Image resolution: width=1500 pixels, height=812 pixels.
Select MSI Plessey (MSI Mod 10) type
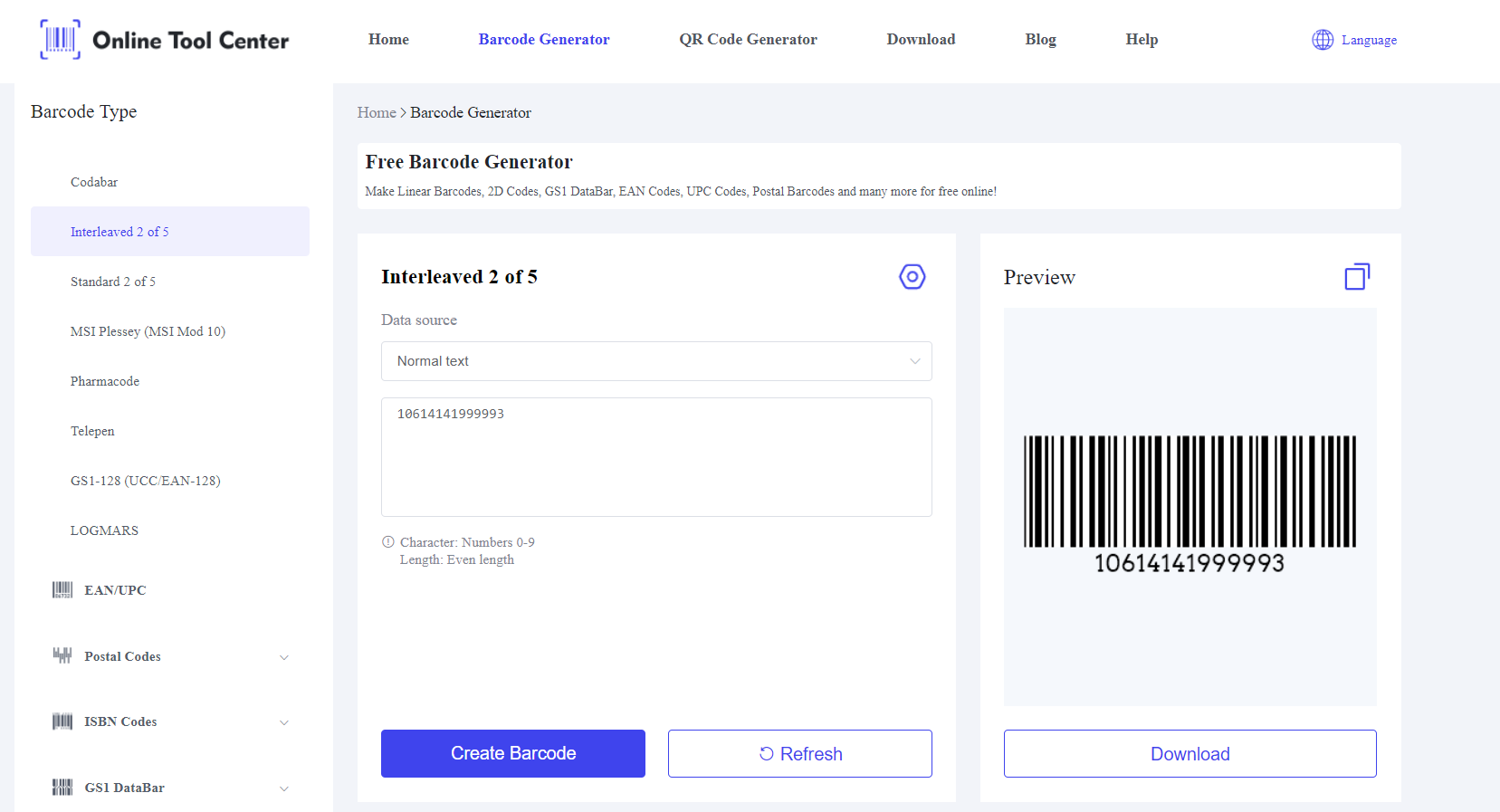coord(148,331)
